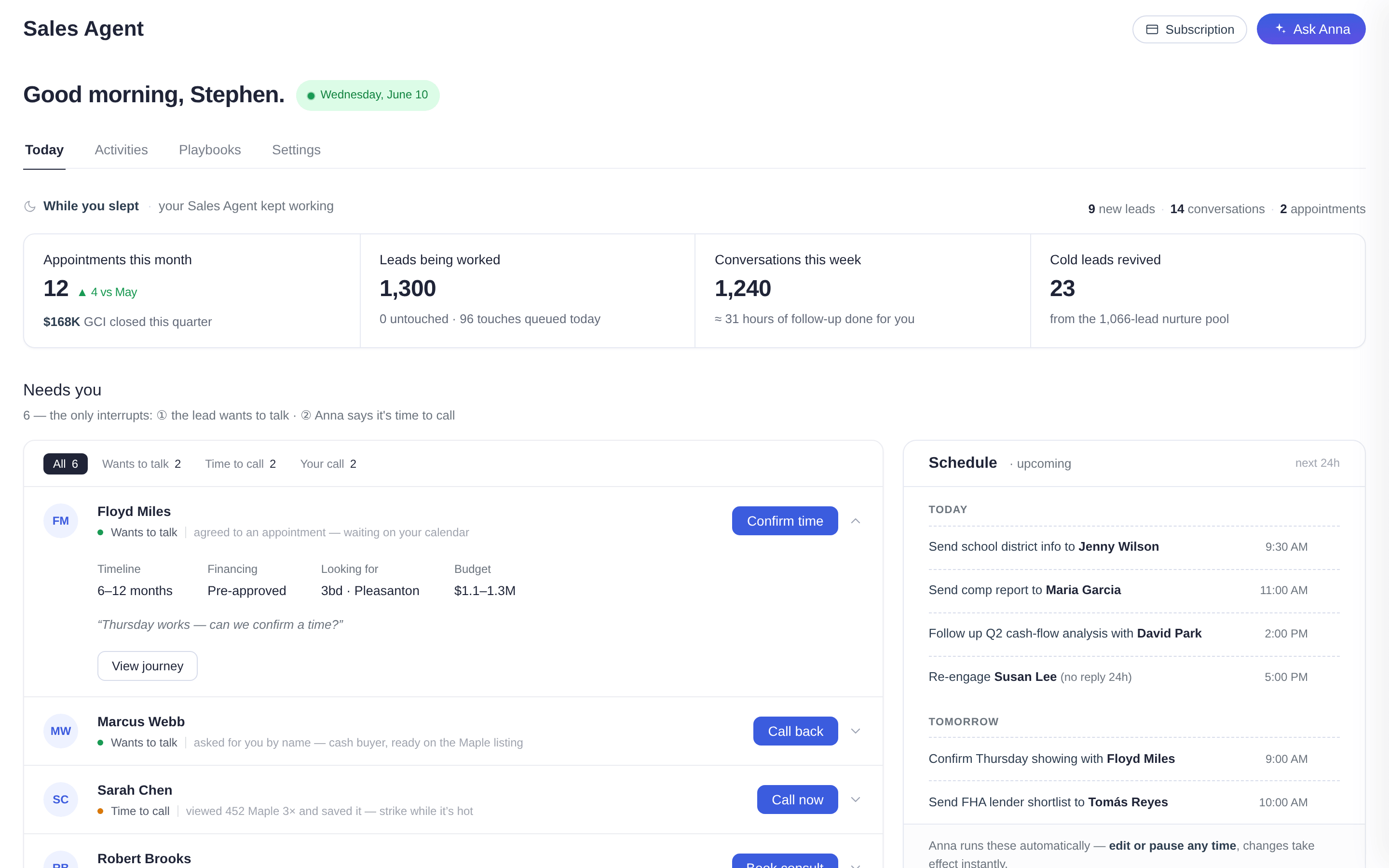The height and width of the screenshot is (868, 1389).
Task: Click the Sales Agent page title
Action: pos(83,29)
